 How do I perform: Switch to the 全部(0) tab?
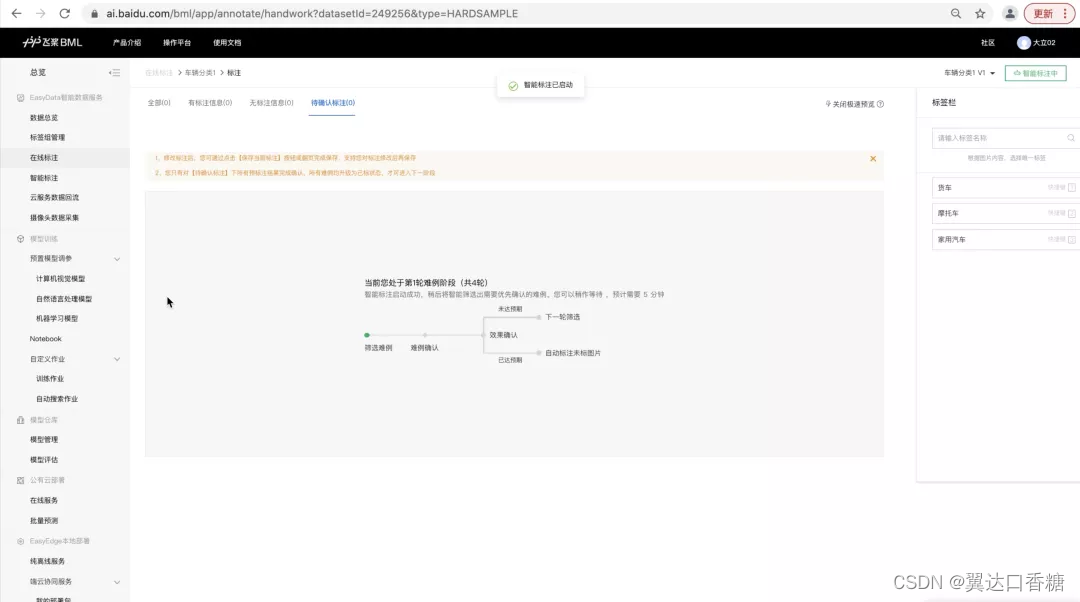(x=159, y=103)
